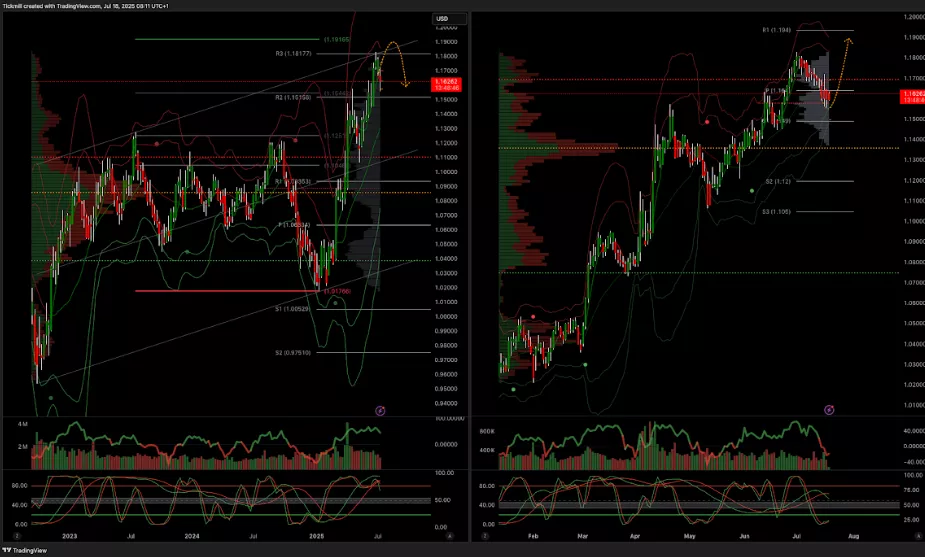Click the purple lightning icon in left chart
This screenshot has height=557, width=925.
(380, 410)
